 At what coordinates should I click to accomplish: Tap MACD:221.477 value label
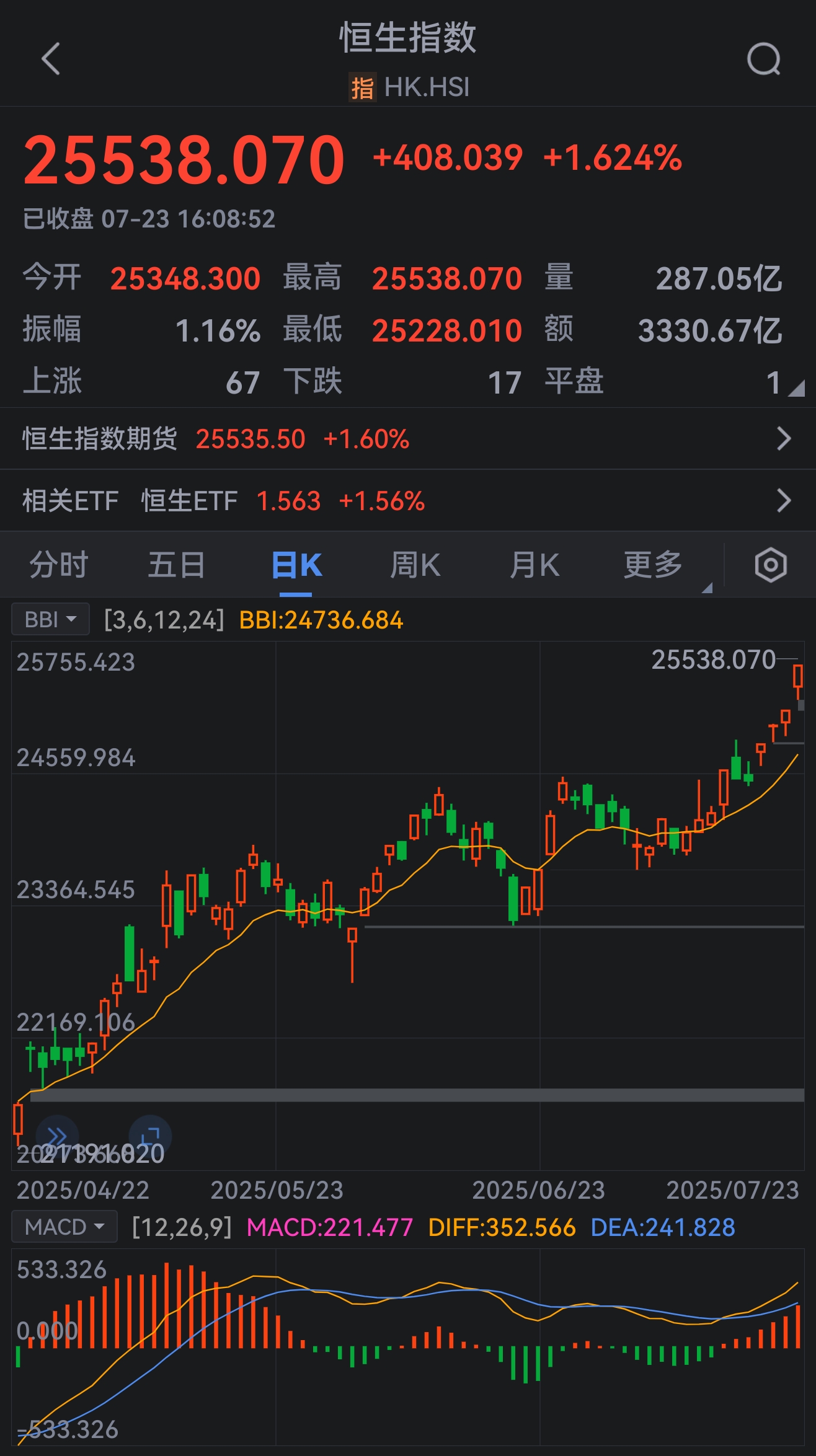[330, 1227]
